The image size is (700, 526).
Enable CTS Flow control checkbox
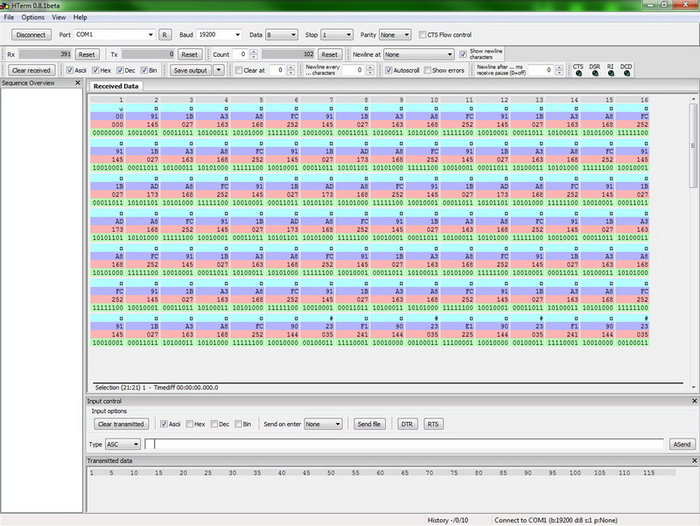(x=421, y=34)
